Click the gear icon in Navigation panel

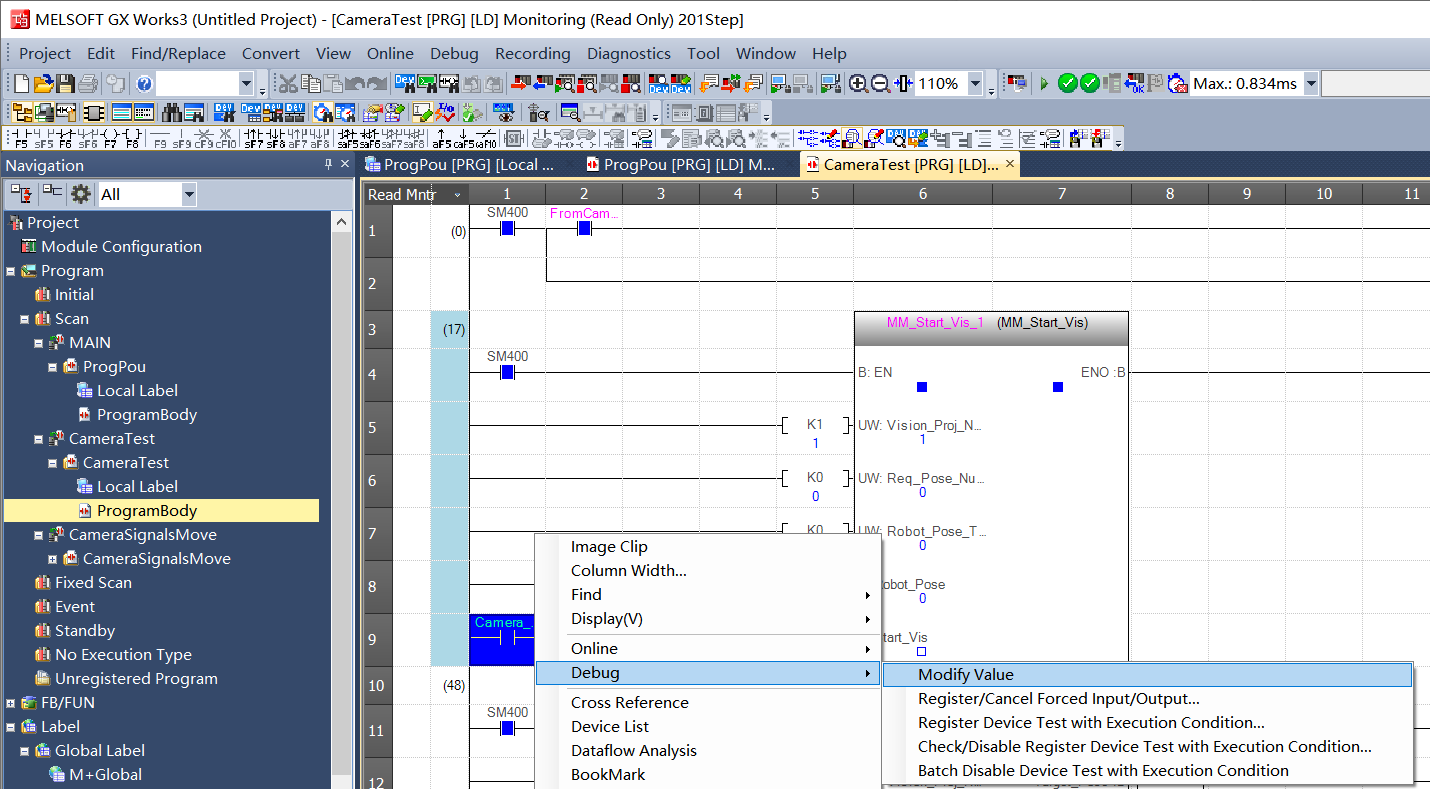(81, 194)
